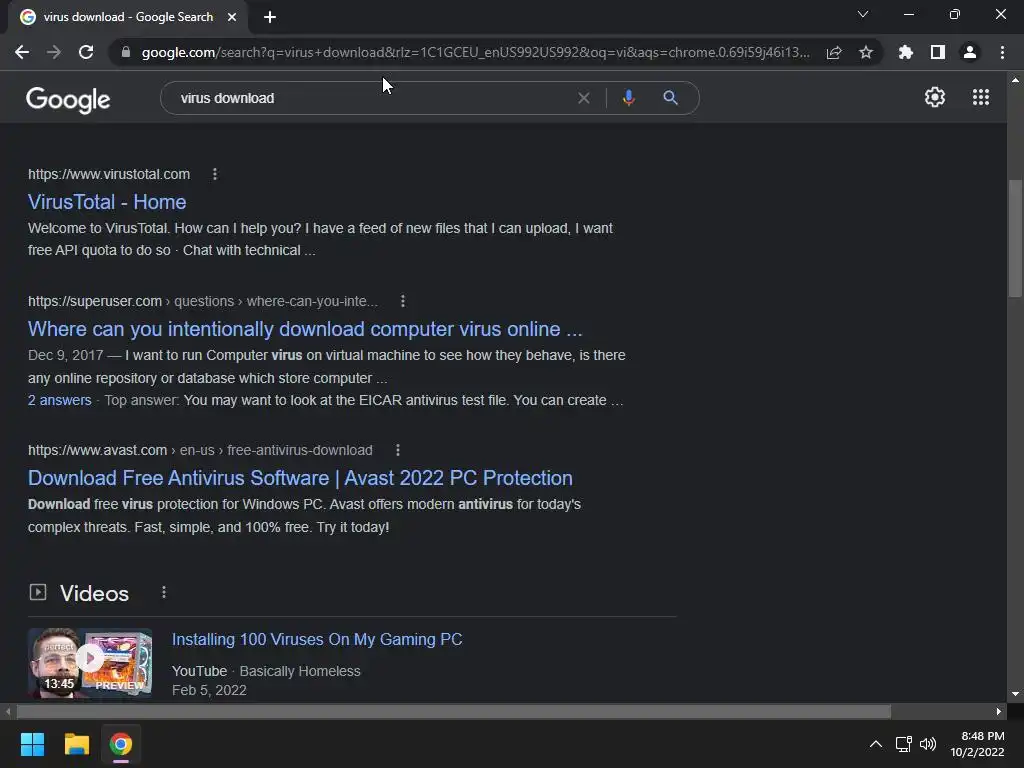Open the 8:48 PM clock and date
Screen dimensions: 1024x768
[x=977, y=744]
